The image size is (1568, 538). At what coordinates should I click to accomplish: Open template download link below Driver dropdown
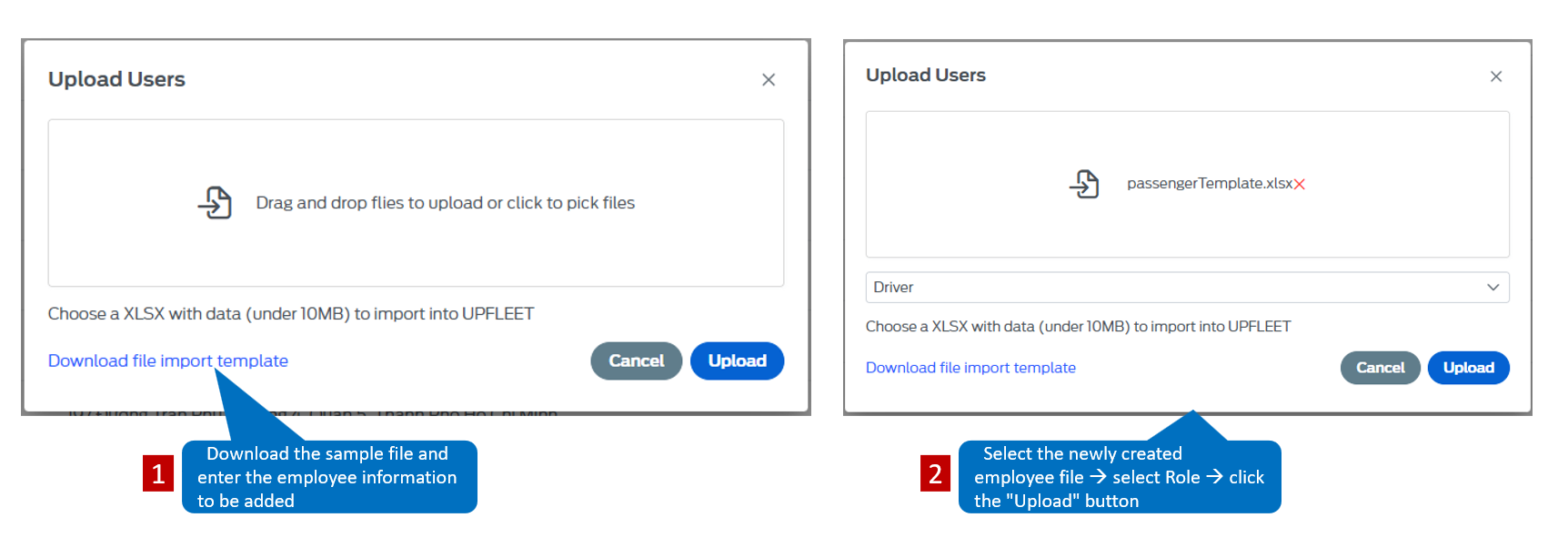pyautogui.click(x=970, y=368)
